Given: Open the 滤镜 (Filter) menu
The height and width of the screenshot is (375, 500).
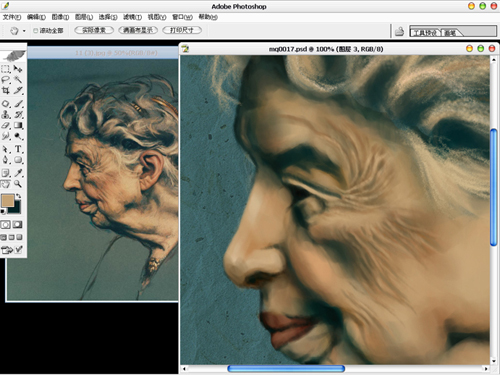Looking at the screenshot, I should click(x=132, y=17).
